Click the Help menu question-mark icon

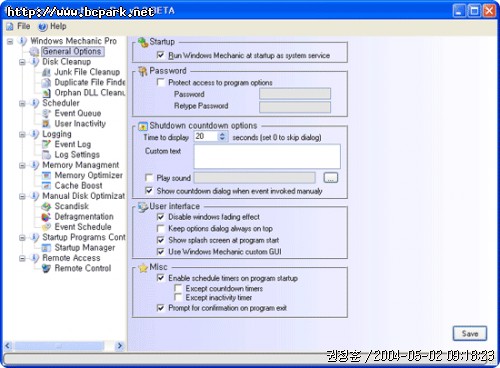pyautogui.click(x=43, y=26)
